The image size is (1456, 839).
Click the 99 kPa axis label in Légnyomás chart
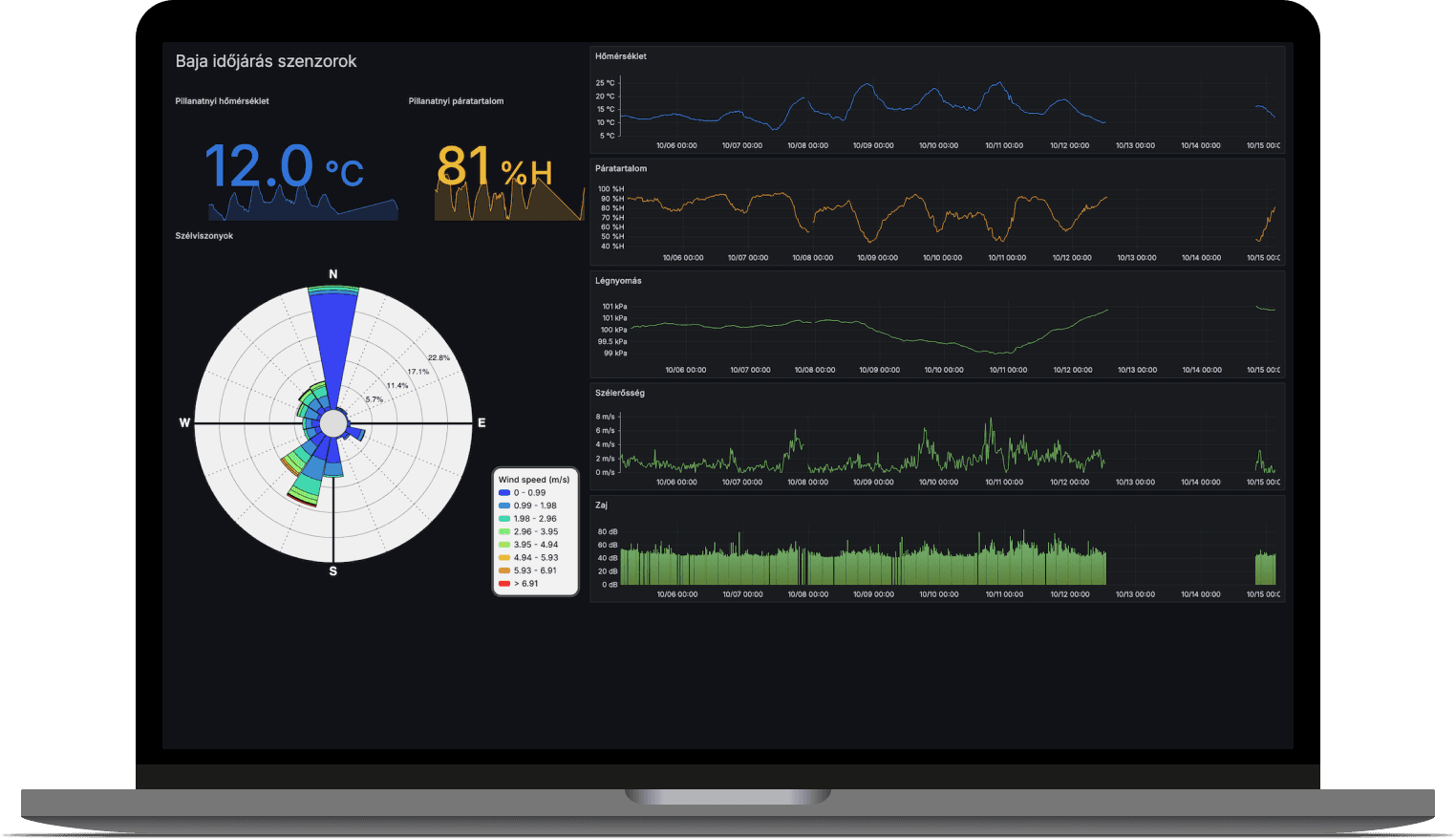(x=615, y=354)
